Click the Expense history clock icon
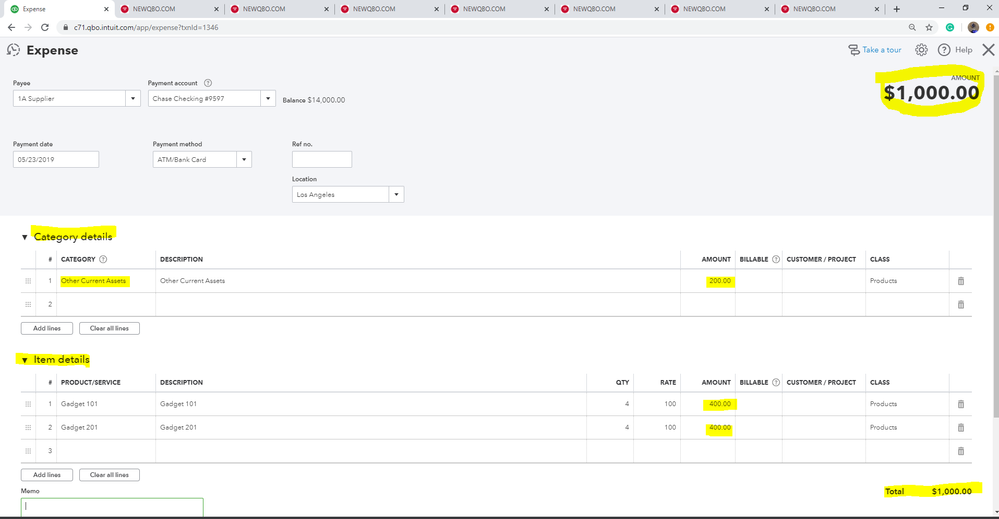This screenshot has width=999, height=519. point(13,50)
